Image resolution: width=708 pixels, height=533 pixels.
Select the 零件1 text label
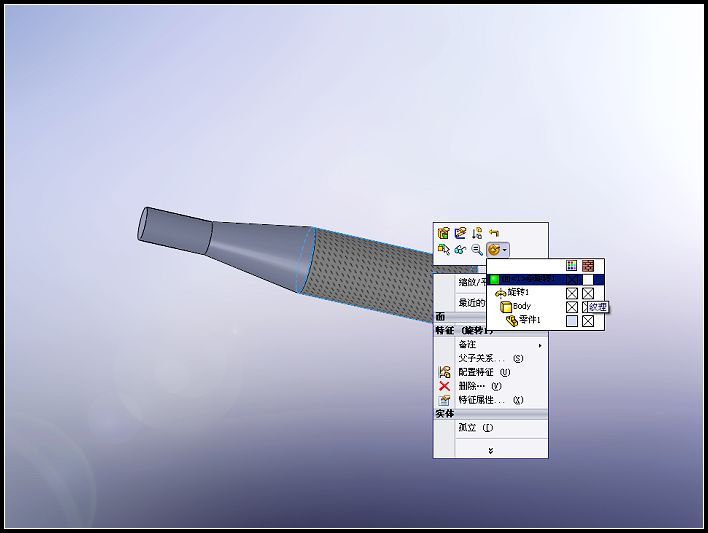[x=529, y=320]
